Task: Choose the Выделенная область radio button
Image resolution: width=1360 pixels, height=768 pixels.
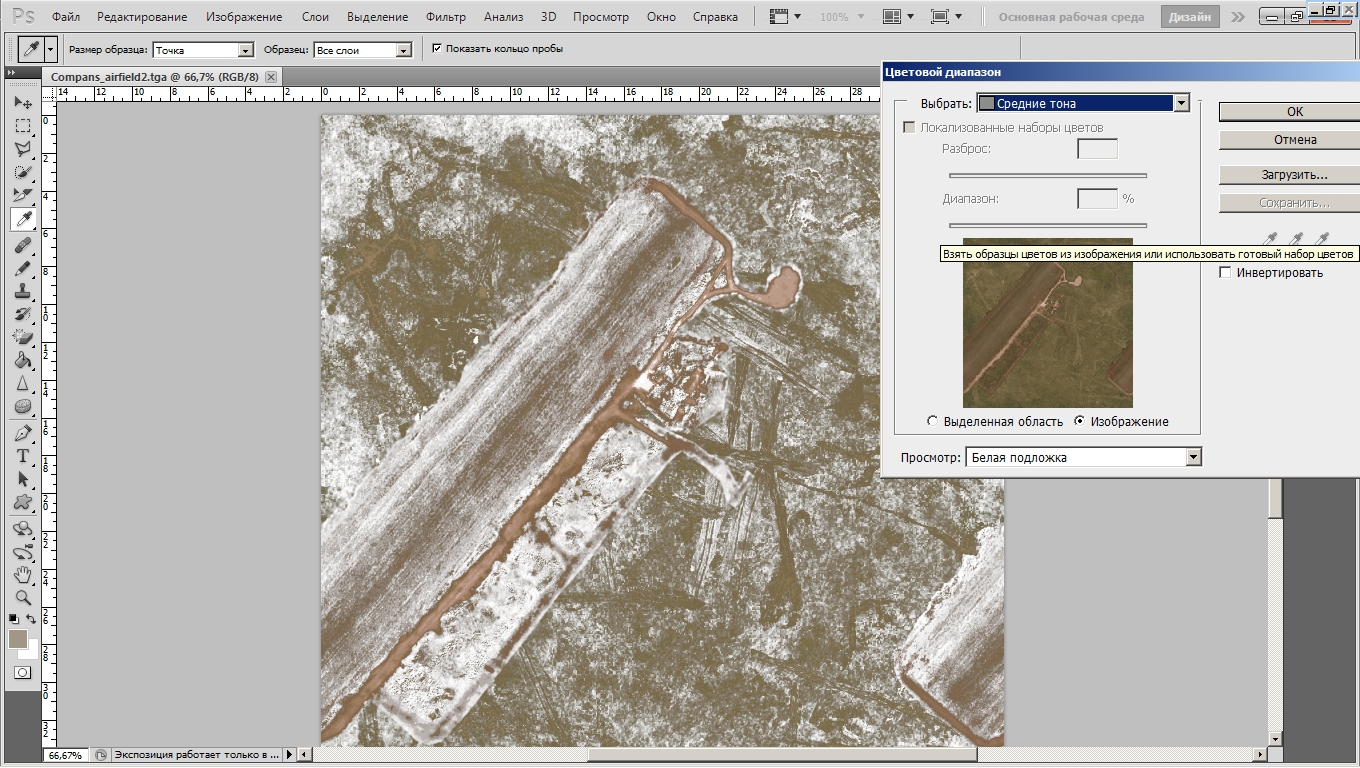Action: coord(933,422)
